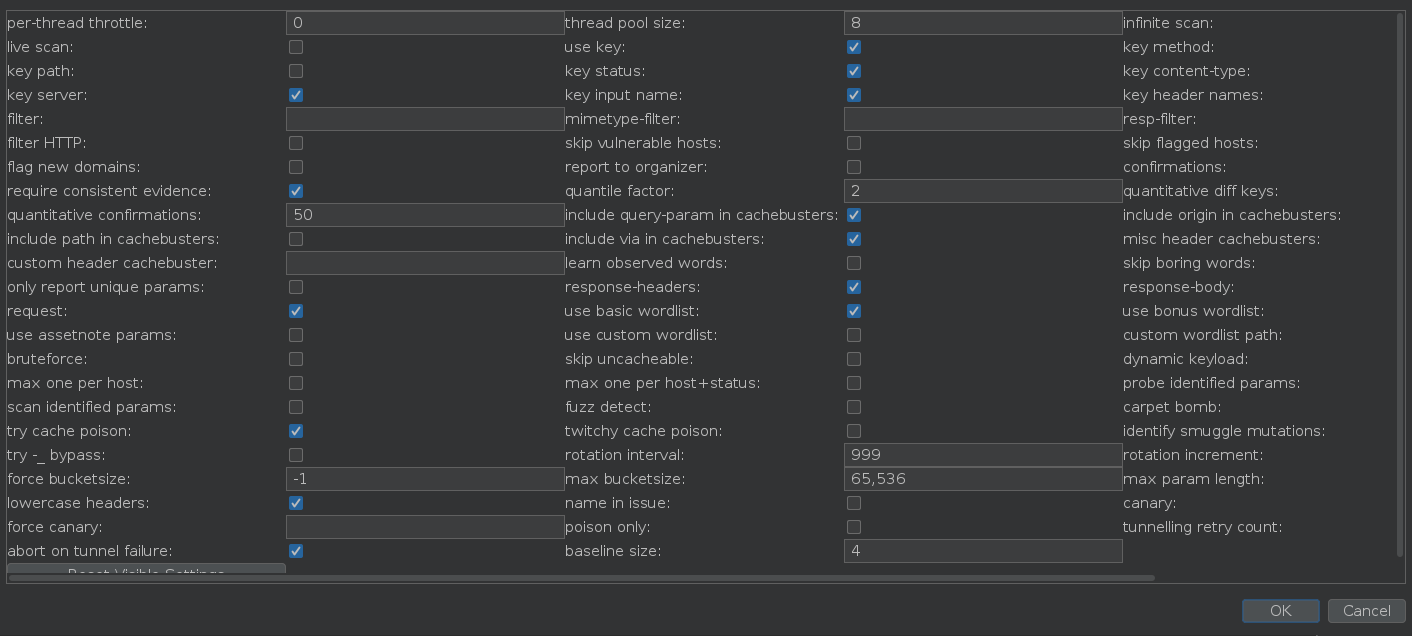Uncheck use basic wordlist
The image size is (1412, 636).
coord(854,311)
